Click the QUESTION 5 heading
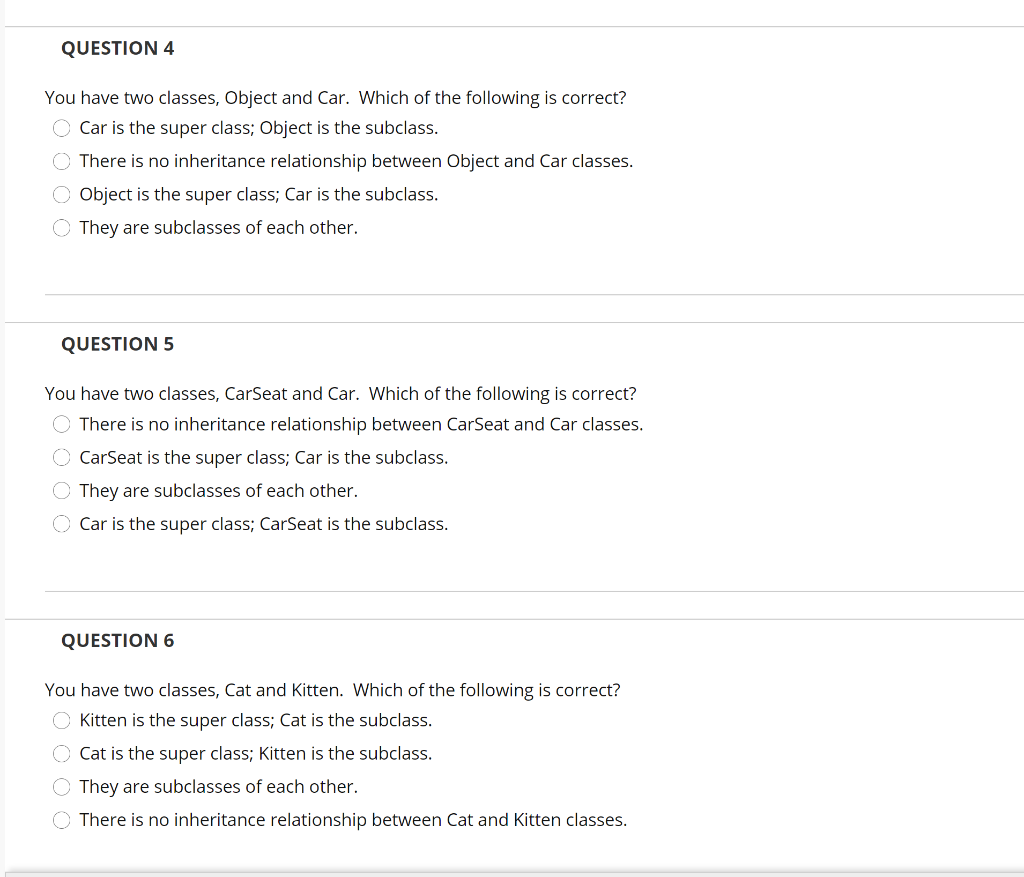The height and width of the screenshot is (877, 1024). point(117,343)
